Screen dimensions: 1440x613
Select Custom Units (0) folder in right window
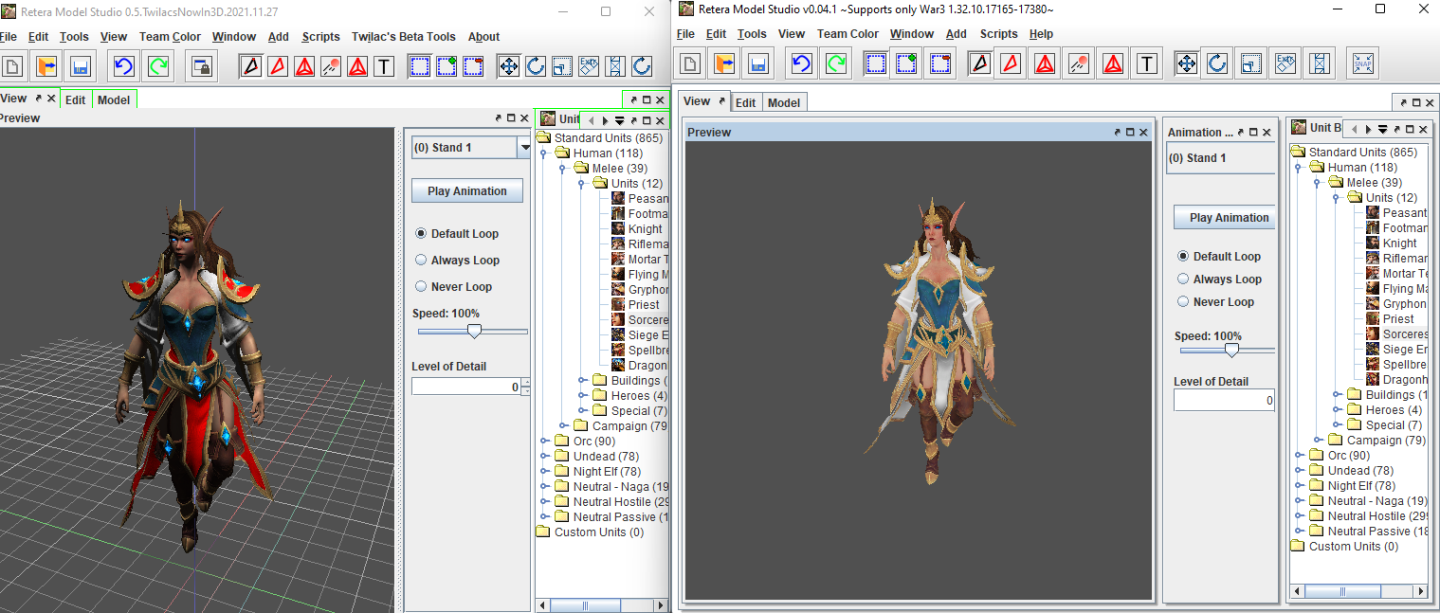tap(1353, 546)
